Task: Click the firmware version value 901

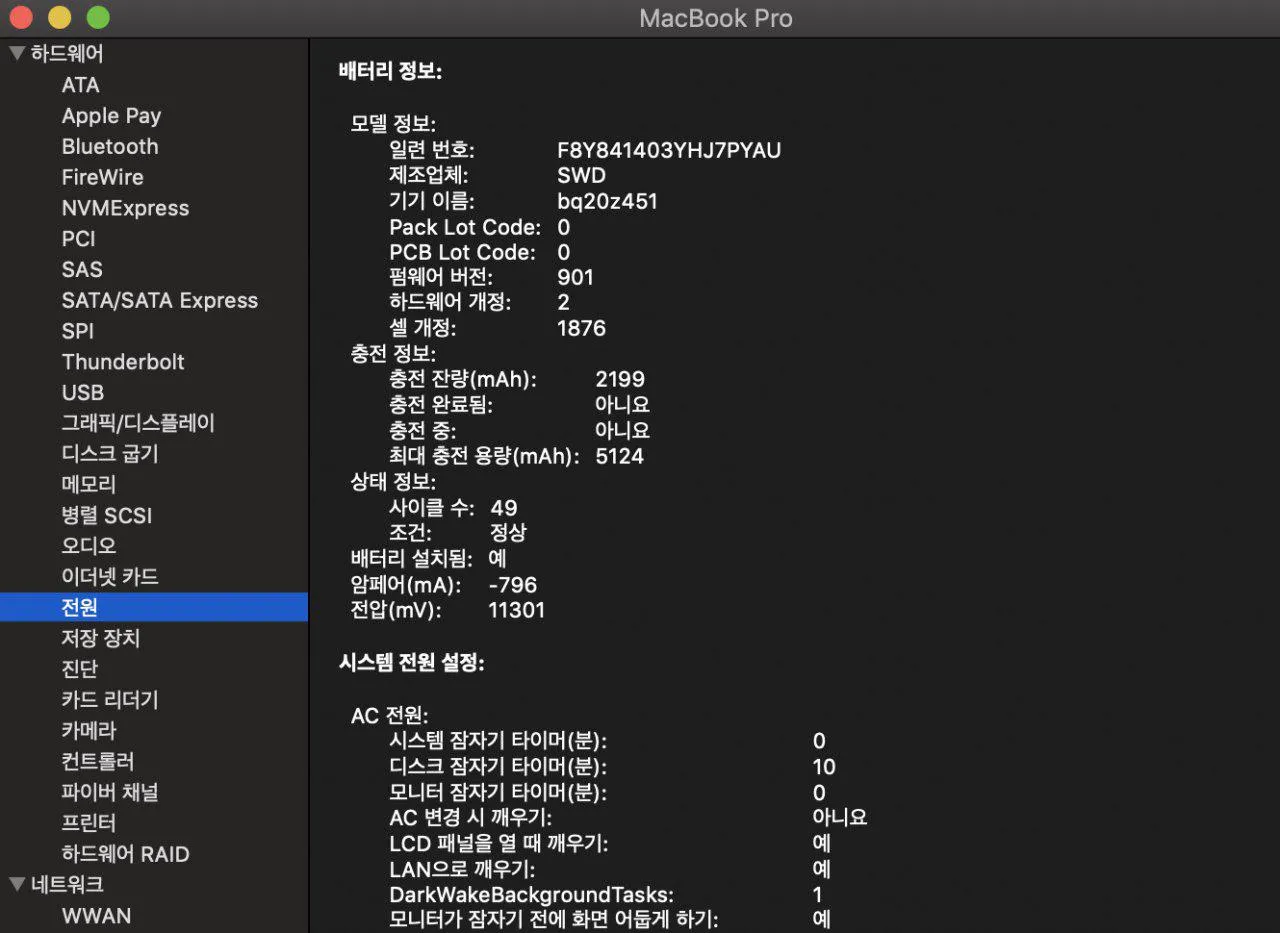Action: click(x=575, y=277)
